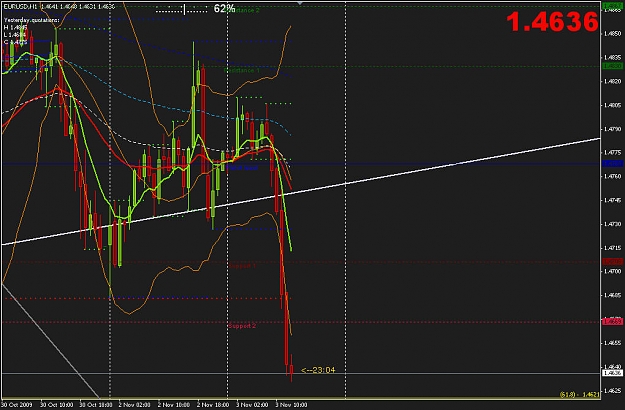Click the large red 1.4636 price display

click(x=552, y=22)
